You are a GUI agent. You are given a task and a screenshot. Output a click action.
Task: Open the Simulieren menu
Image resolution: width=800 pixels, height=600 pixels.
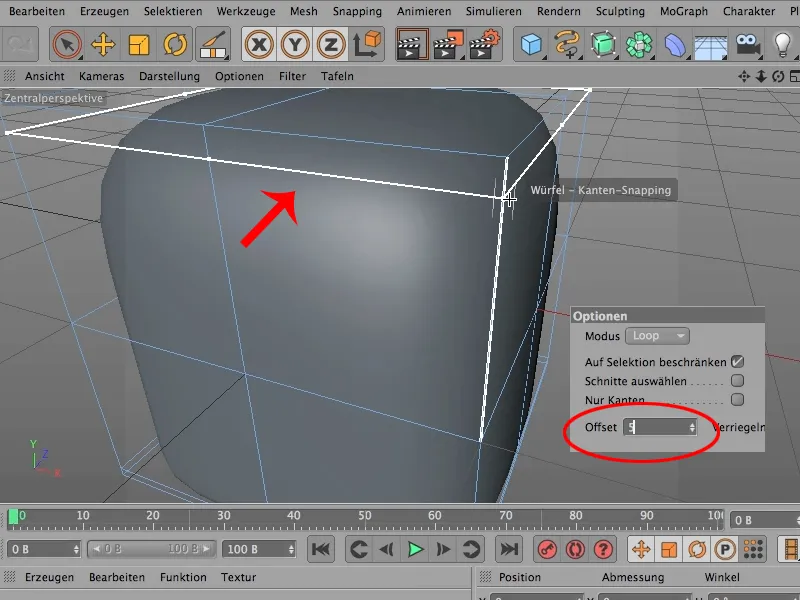(494, 11)
